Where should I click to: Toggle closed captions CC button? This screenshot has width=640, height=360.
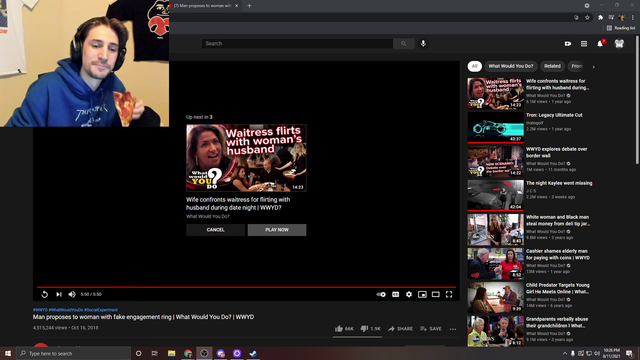pos(396,294)
